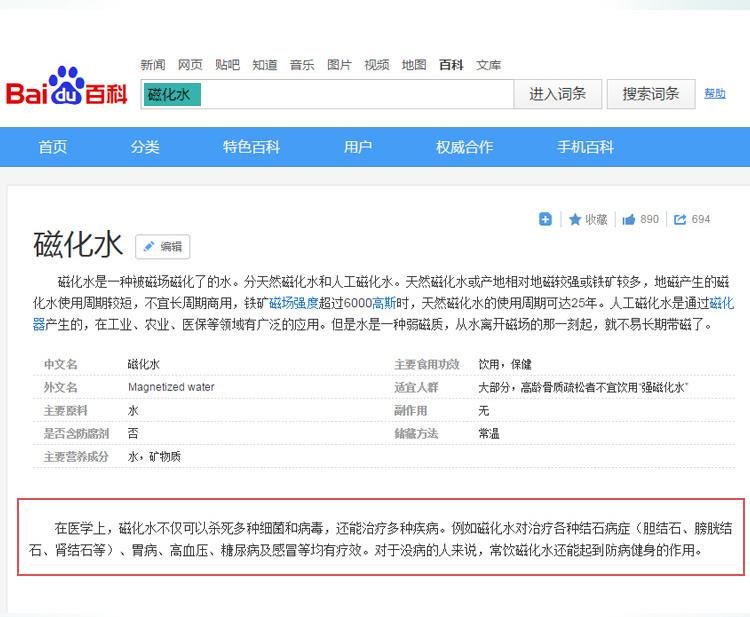Screen dimensions: 750x617
Task: Click the 收藏 label text
Action: (596, 220)
